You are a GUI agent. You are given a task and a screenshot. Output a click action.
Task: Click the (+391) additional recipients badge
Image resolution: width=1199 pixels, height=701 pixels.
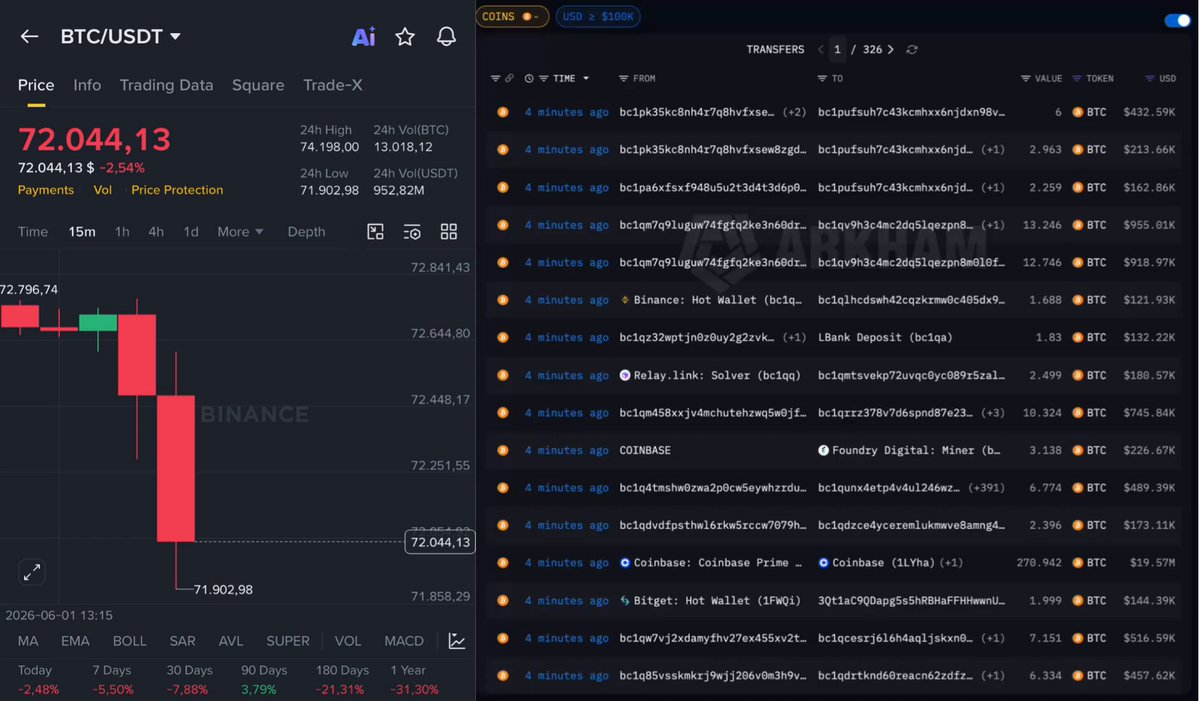(x=986, y=488)
